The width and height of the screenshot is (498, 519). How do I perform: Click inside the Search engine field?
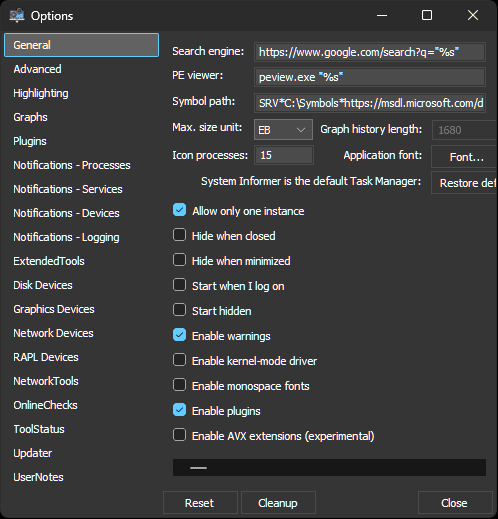point(370,52)
